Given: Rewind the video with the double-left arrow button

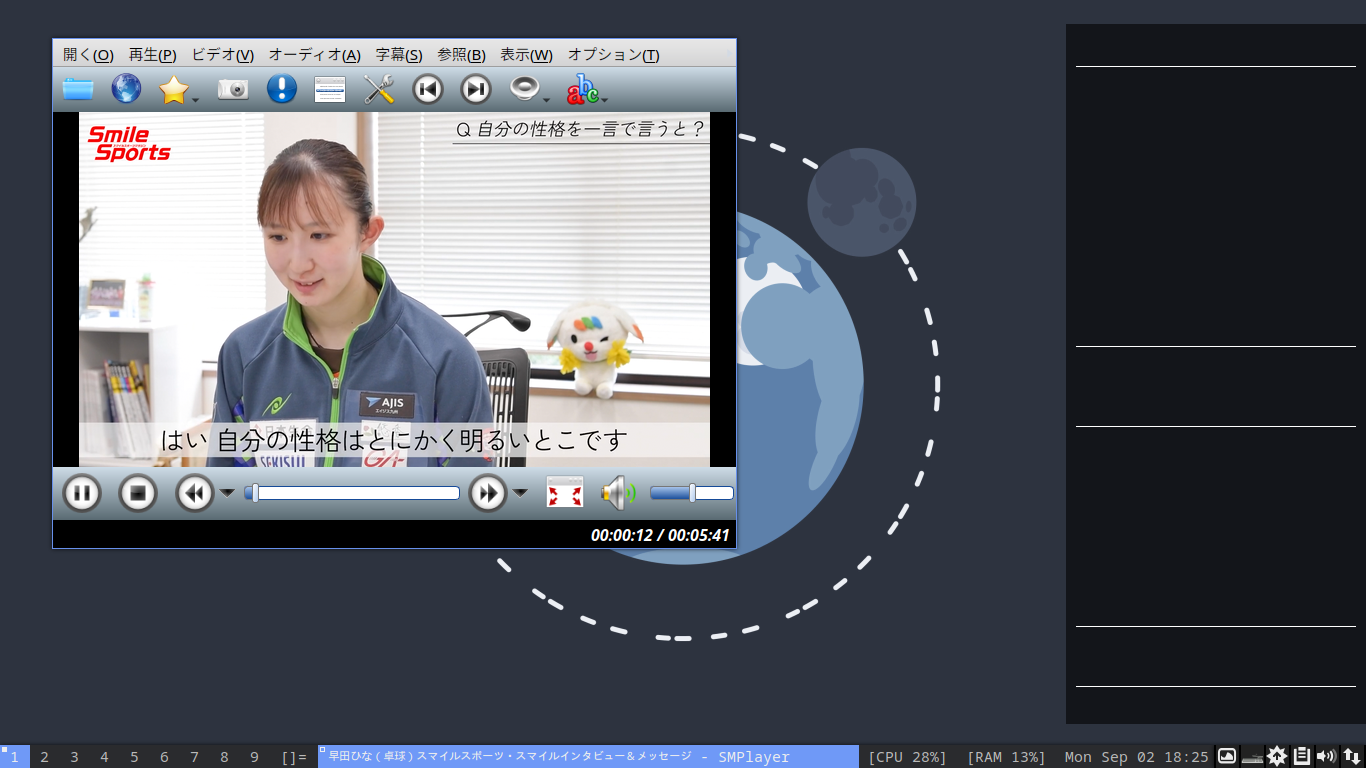Looking at the screenshot, I should click(x=195, y=493).
